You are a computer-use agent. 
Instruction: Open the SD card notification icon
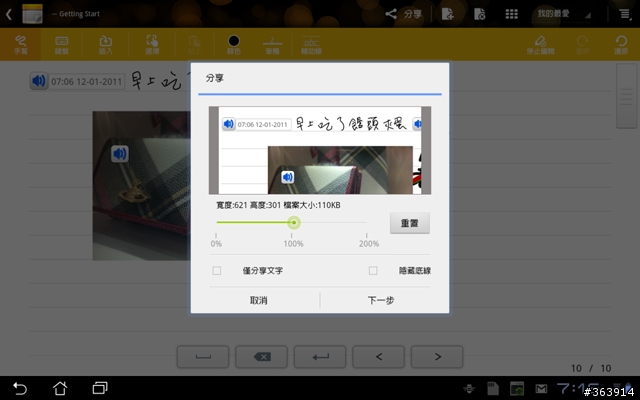493,389
